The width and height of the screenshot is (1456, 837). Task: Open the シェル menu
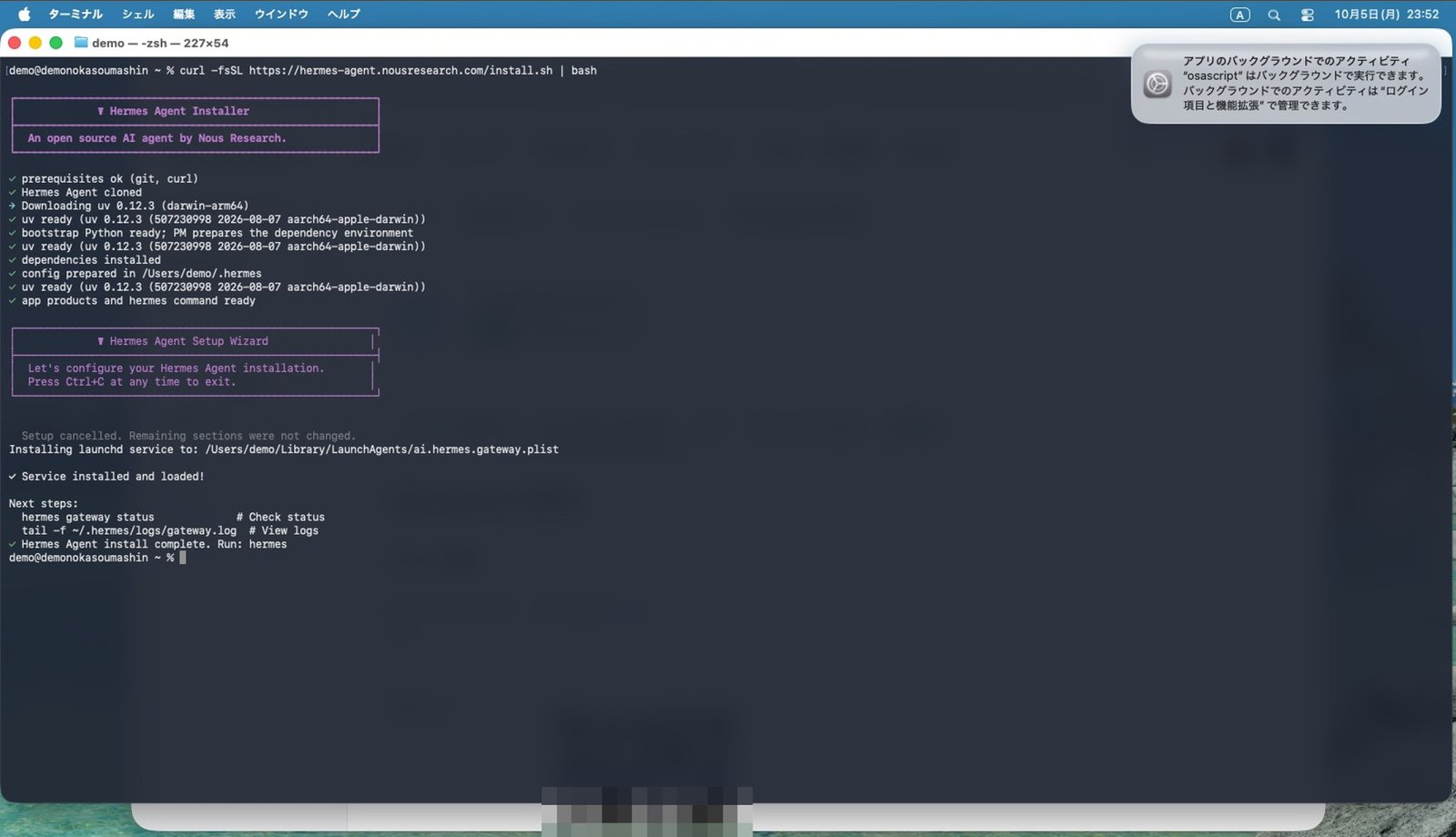point(138,14)
